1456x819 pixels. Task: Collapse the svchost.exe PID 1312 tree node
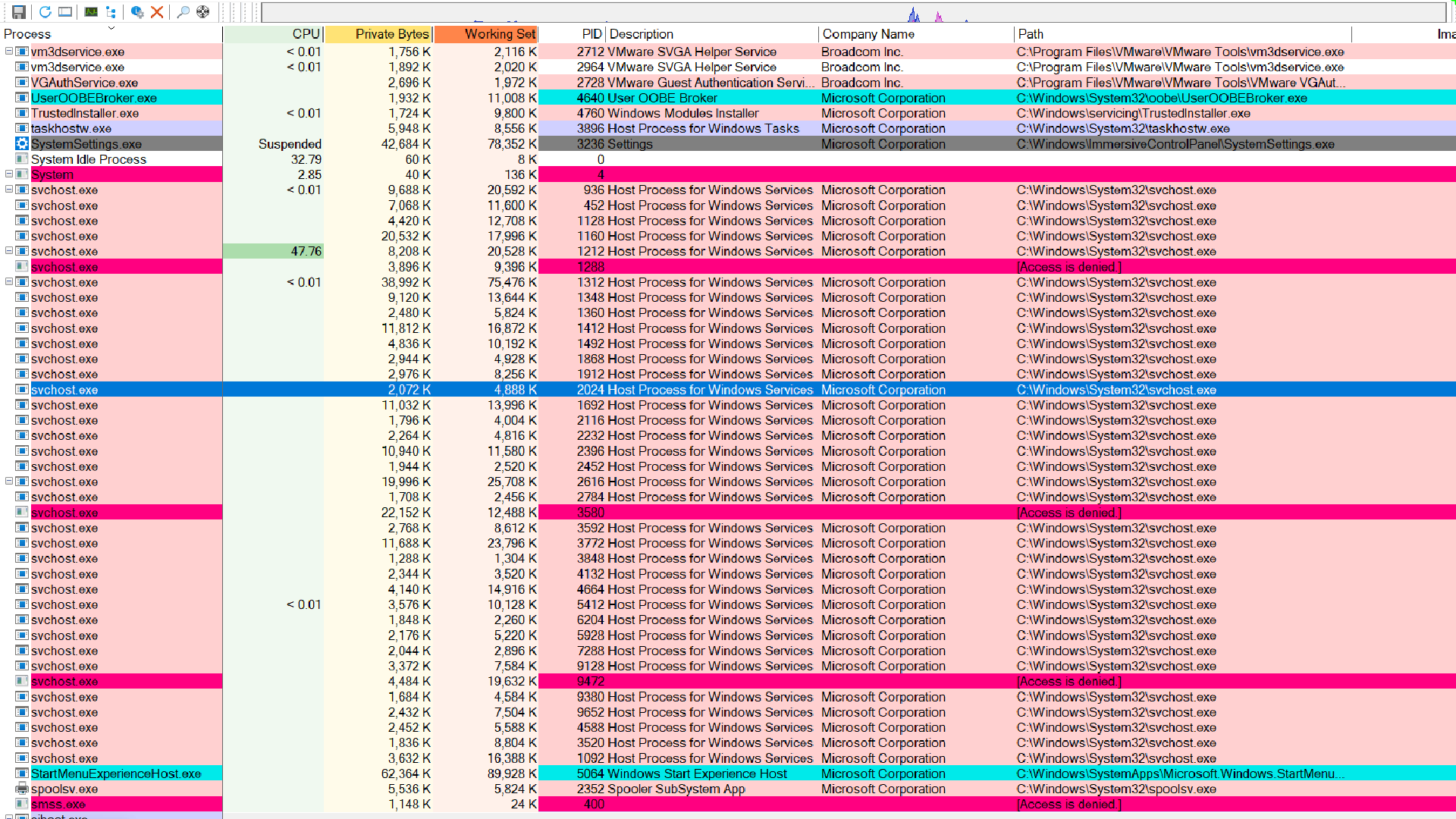[9, 282]
